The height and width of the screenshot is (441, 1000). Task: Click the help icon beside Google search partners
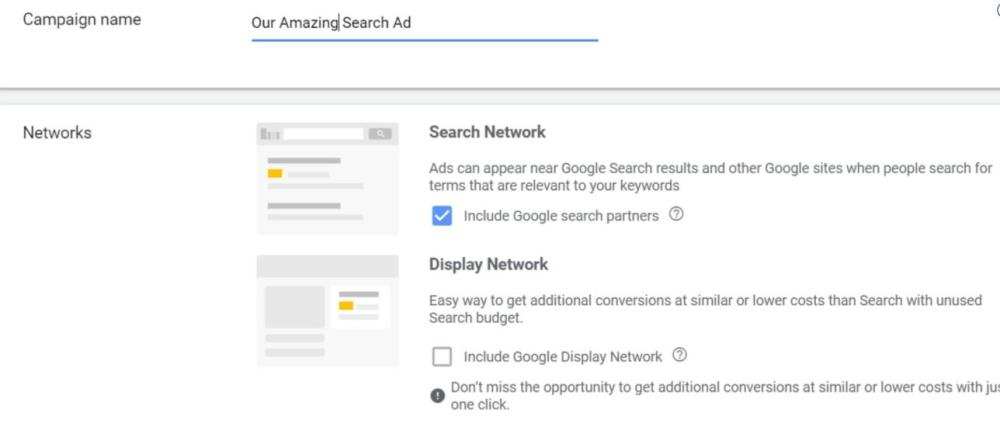pyautogui.click(x=676, y=216)
